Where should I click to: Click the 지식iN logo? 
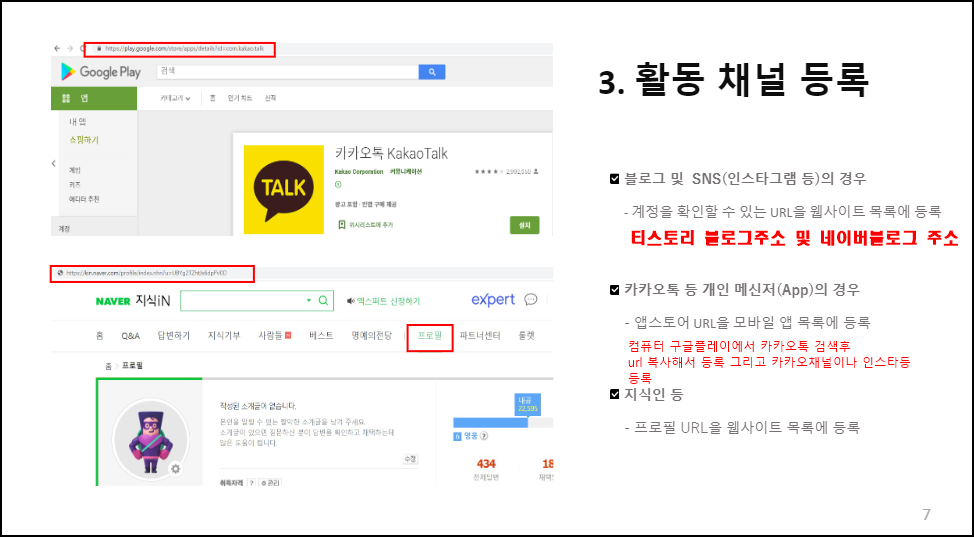(x=152, y=301)
